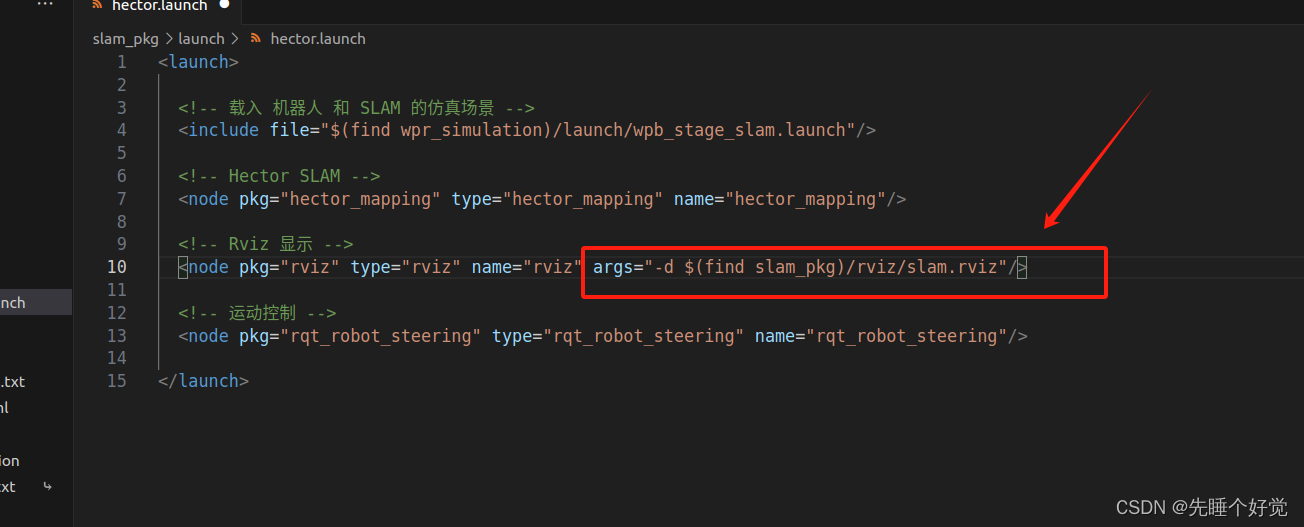The height and width of the screenshot is (527, 1304).
Task: Select line number 15 in the gutter
Action: pos(116,381)
